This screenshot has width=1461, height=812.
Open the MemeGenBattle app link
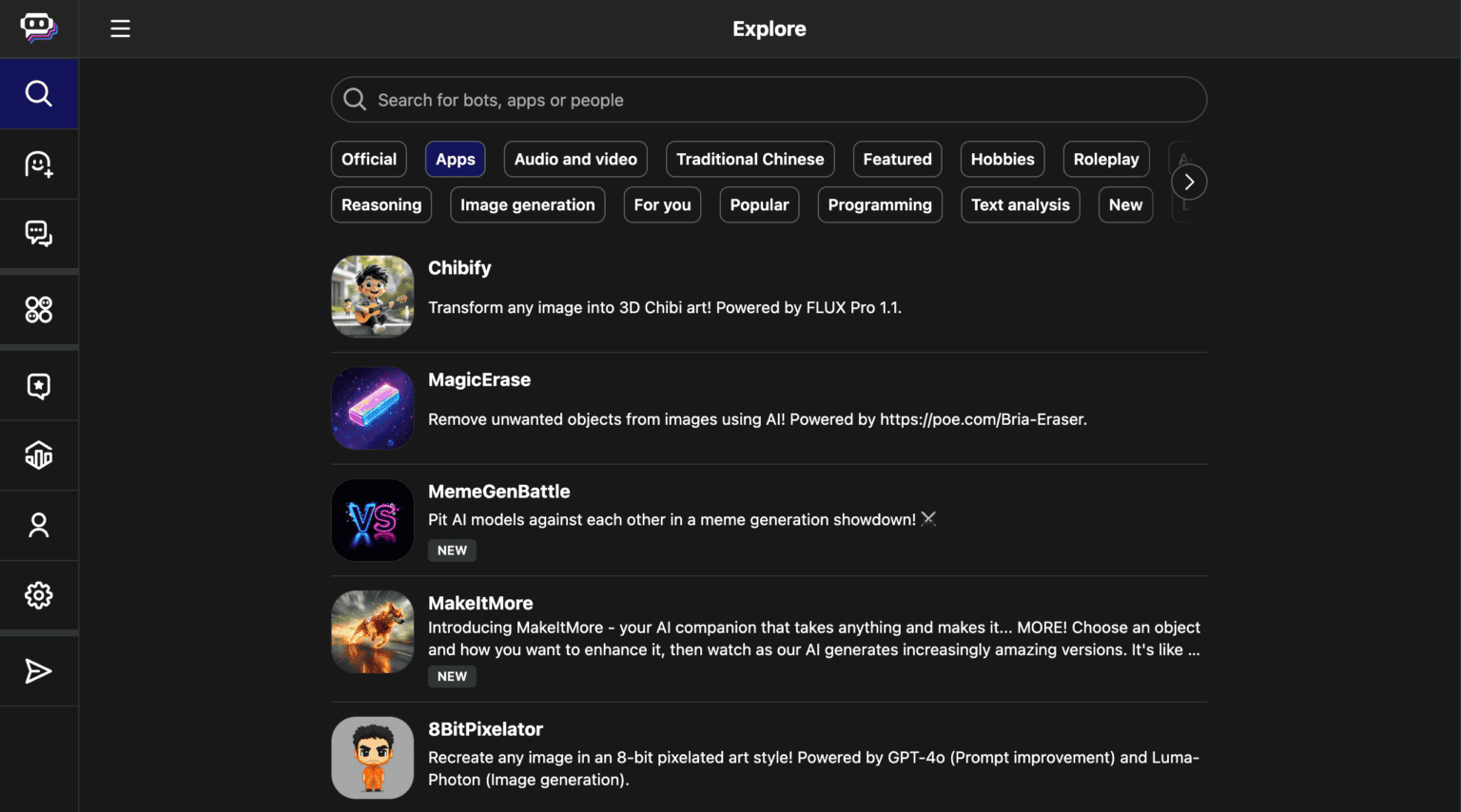498,492
